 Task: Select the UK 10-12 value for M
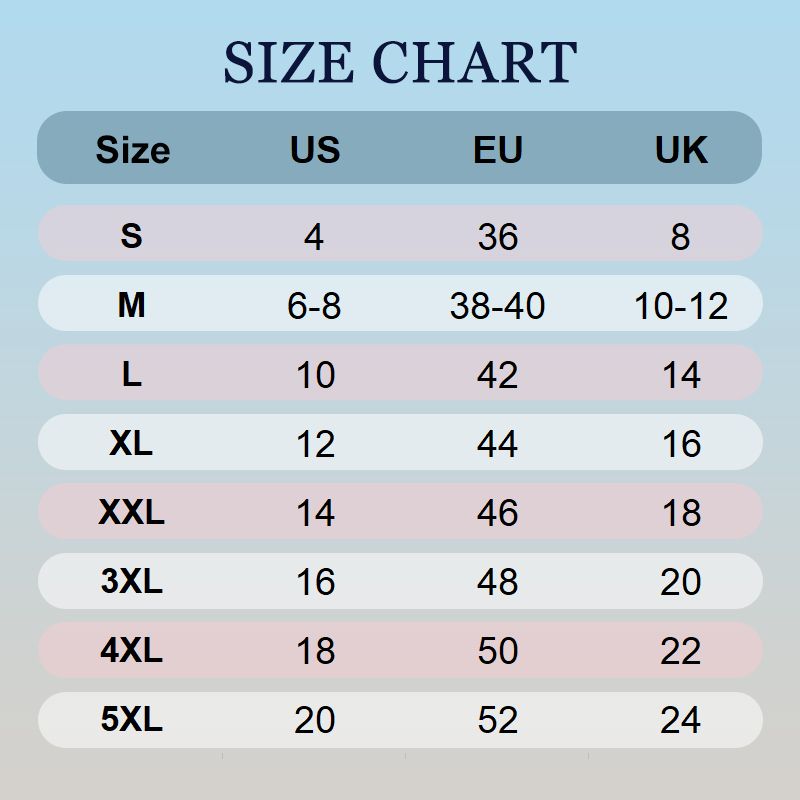tap(681, 306)
